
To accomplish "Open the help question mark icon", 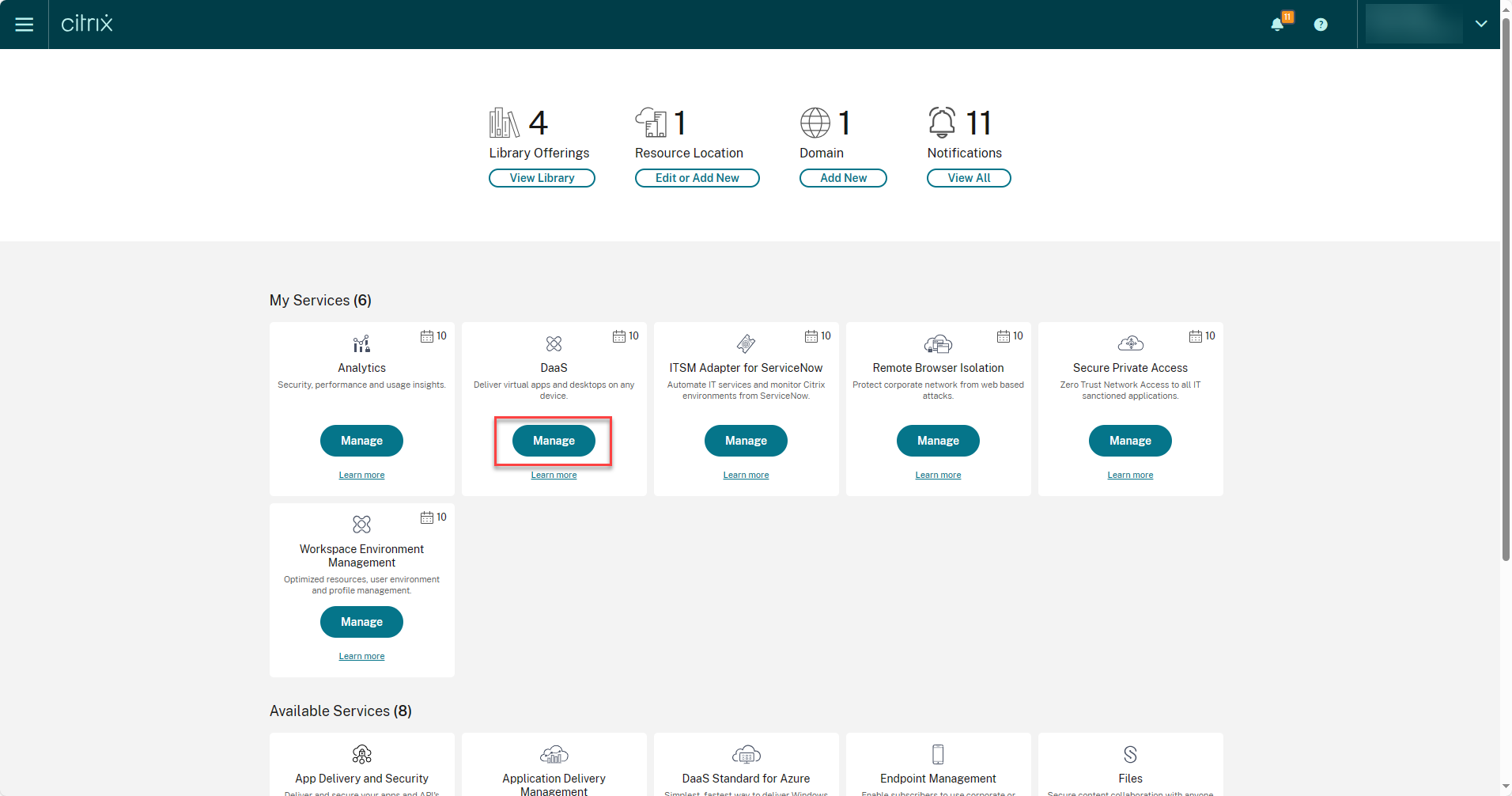I will [1321, 25].
